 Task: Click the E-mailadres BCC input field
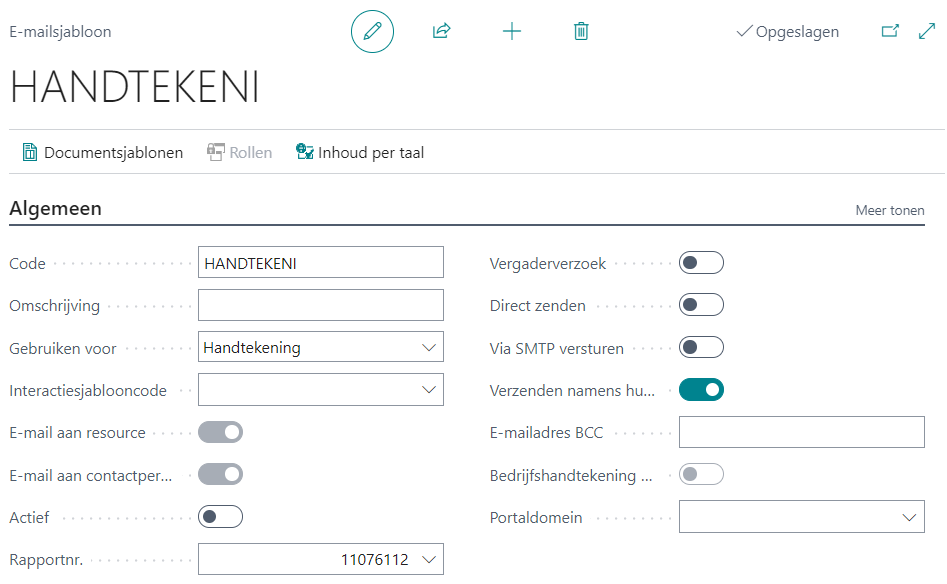(x=801, y=433)
